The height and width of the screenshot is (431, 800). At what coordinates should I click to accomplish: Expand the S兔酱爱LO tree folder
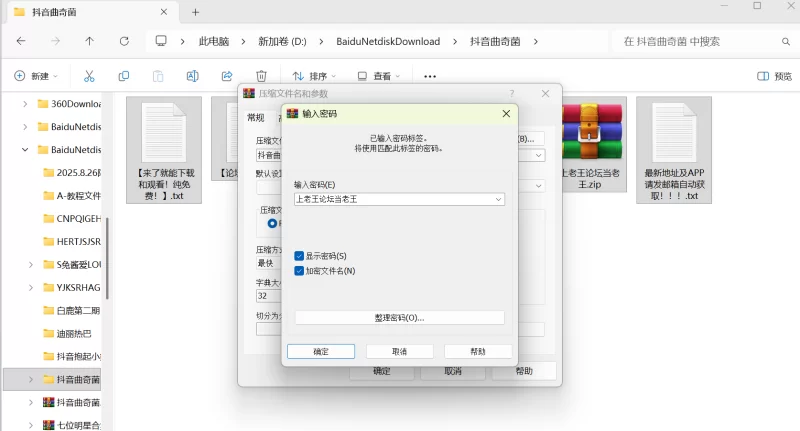31,265
